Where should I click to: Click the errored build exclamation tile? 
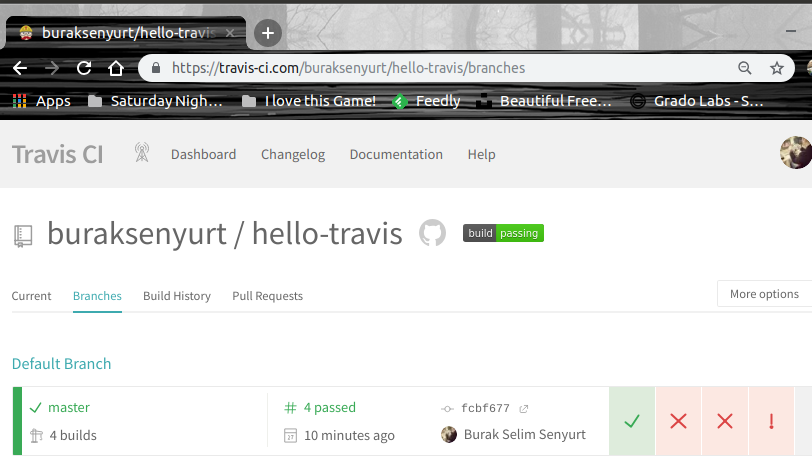click(x=771, y=421)
